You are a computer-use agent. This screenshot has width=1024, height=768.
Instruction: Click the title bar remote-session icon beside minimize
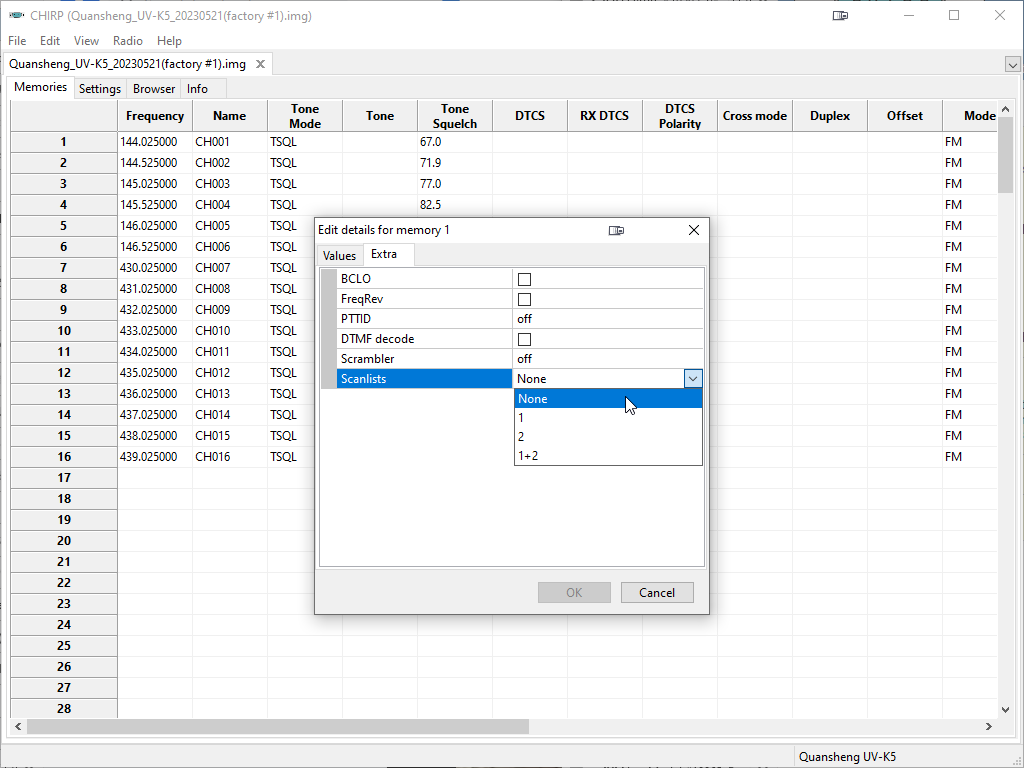840,16
